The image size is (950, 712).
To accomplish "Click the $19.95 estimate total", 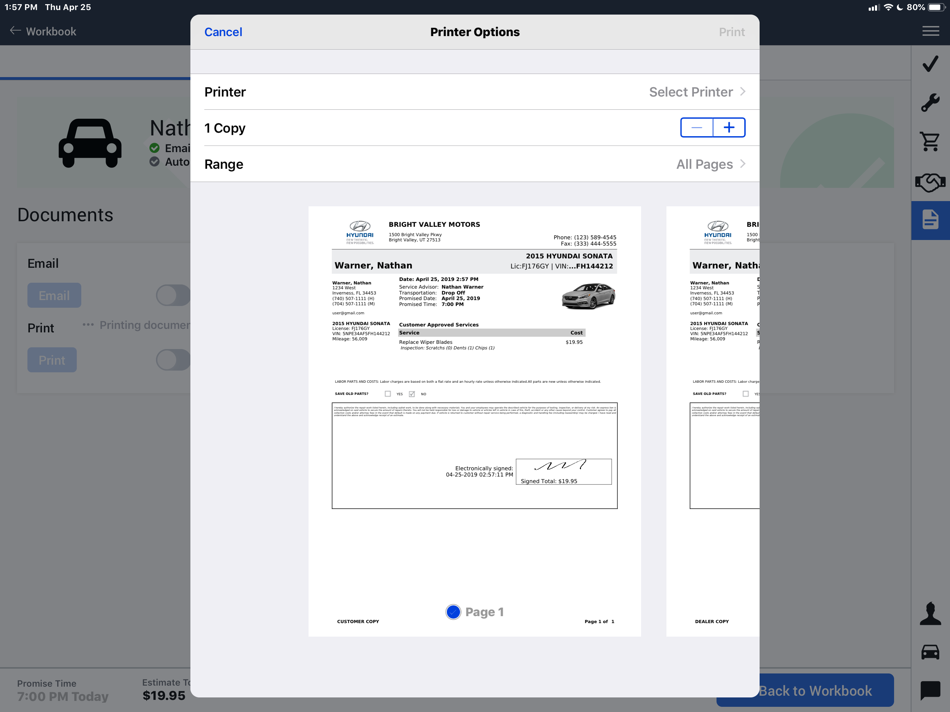I will pyautogui.click(x=164, y=696).
